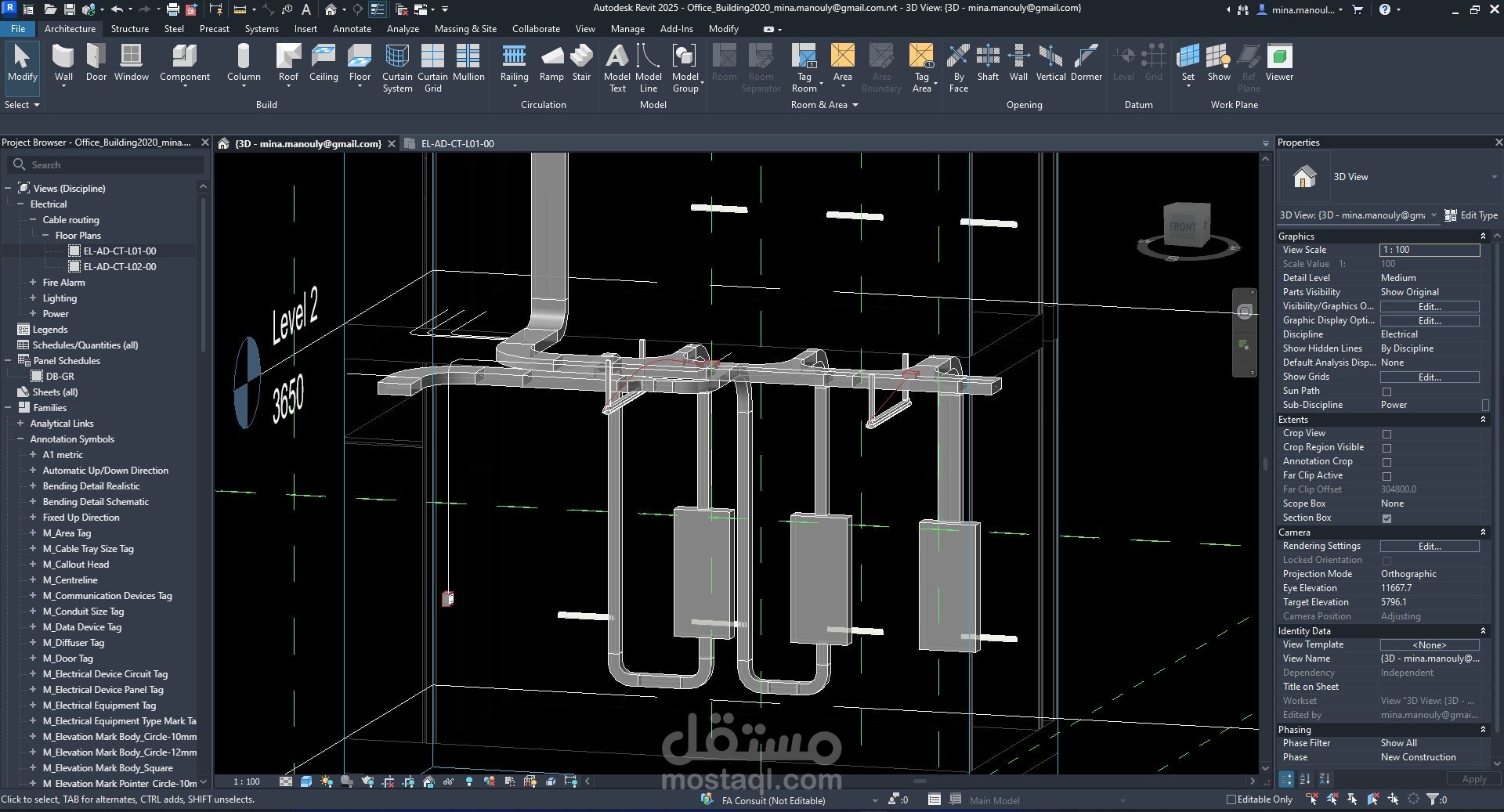Click the Edit Type button
The width and height of the screenshot is (1504, 812).
coord(1471,215)
